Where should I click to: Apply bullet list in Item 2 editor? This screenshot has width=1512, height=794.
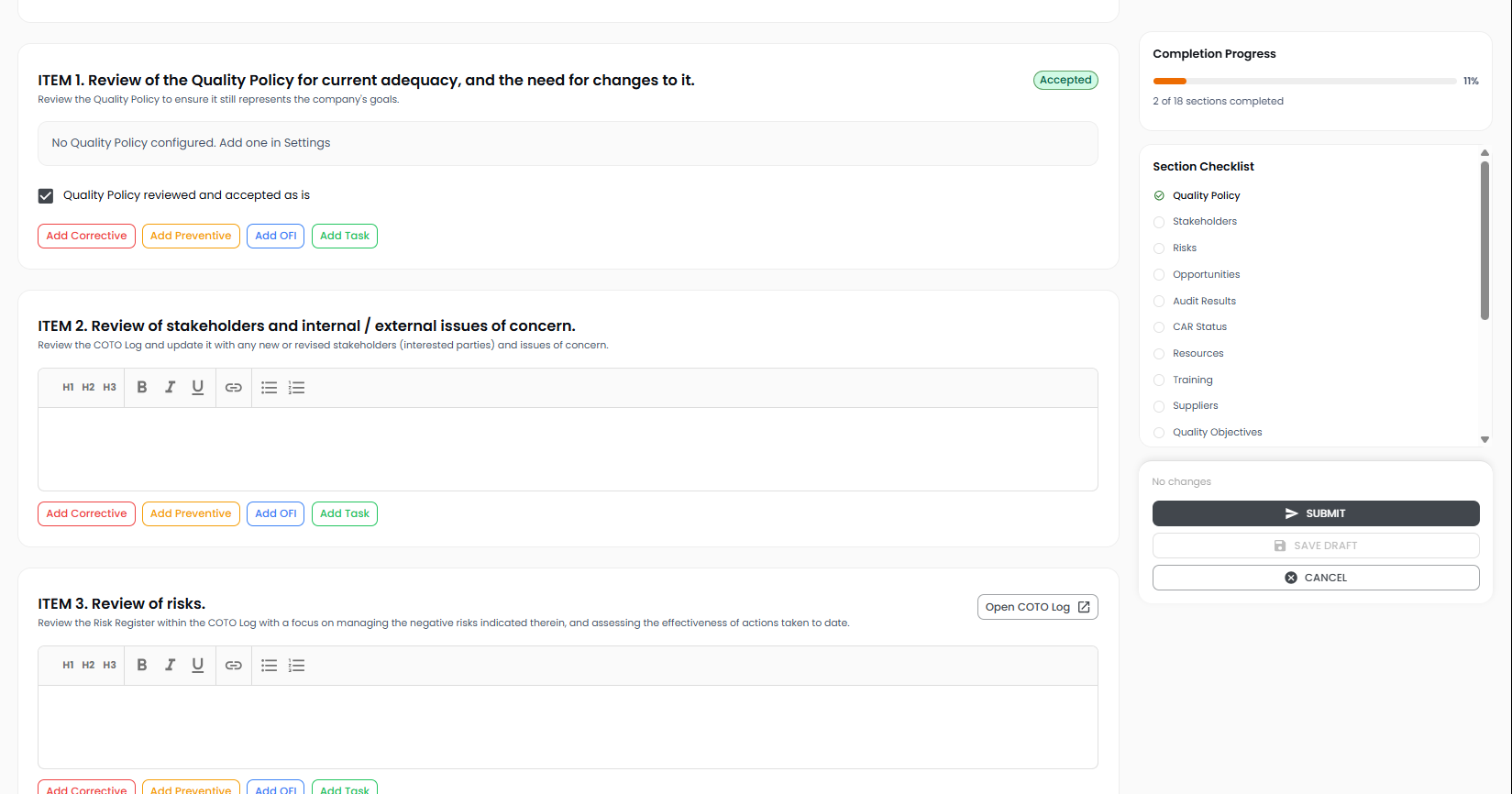point(269,388)
